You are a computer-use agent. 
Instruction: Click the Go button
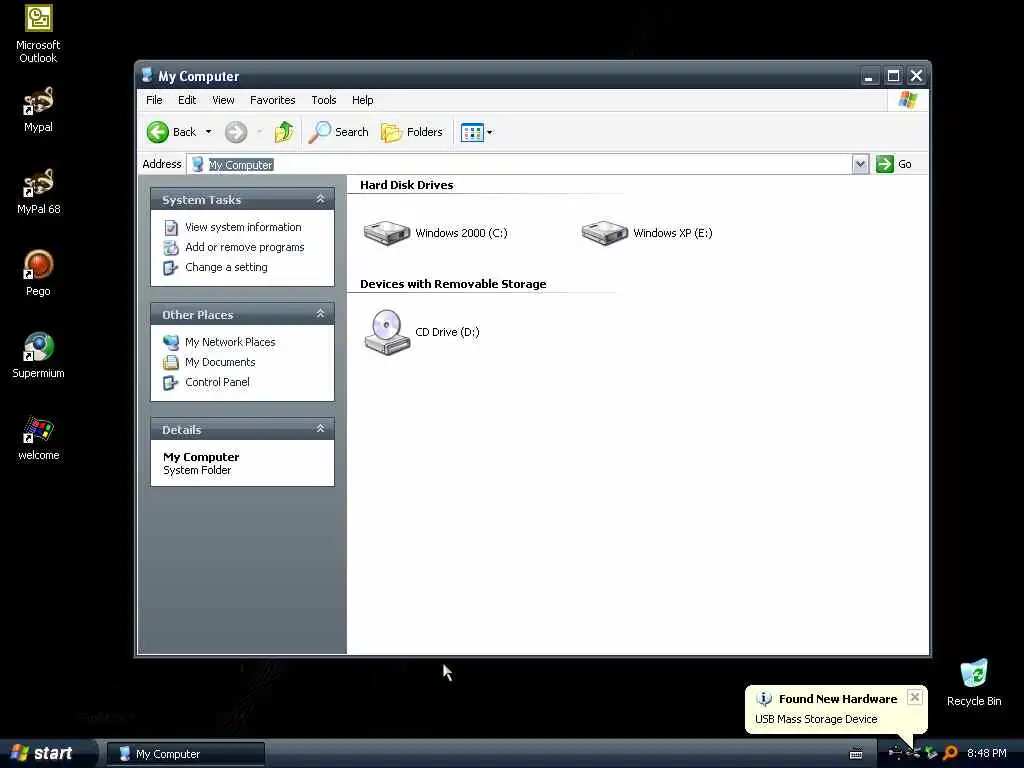coord(894,164)
